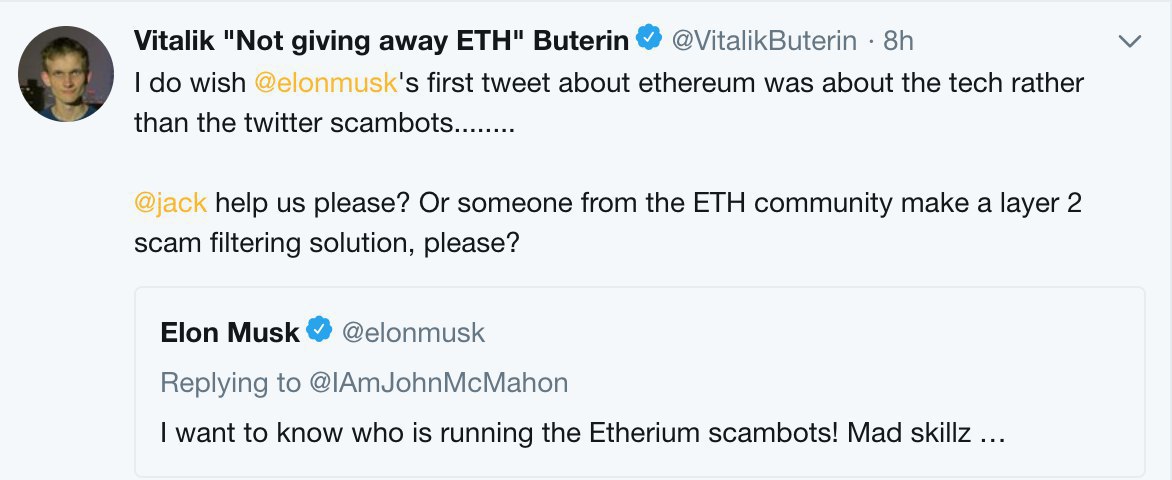Open the @IAmJohnMcMahon reply target
Image resolution: width=1172 pixels, height=480 pixels.
coord(437,383)
